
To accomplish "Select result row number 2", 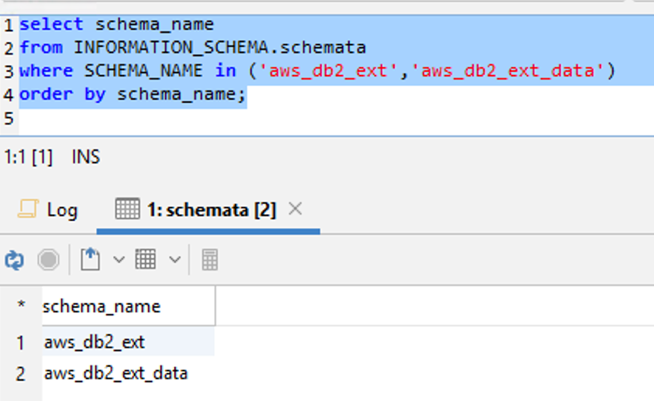I will pos(20,373).
